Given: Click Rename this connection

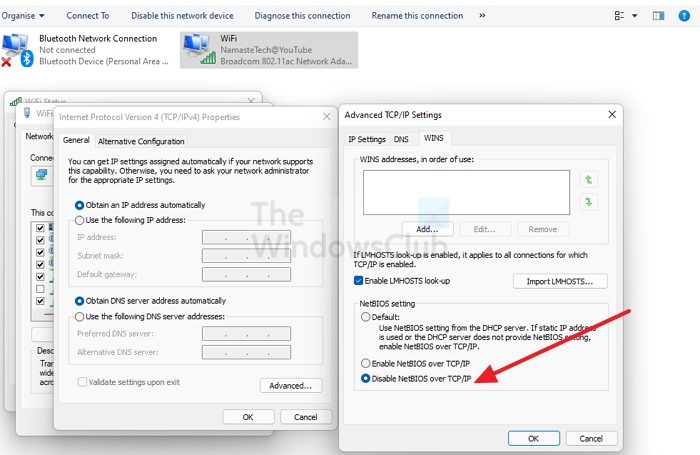Looking at the screenshot, I should [417, 16].
